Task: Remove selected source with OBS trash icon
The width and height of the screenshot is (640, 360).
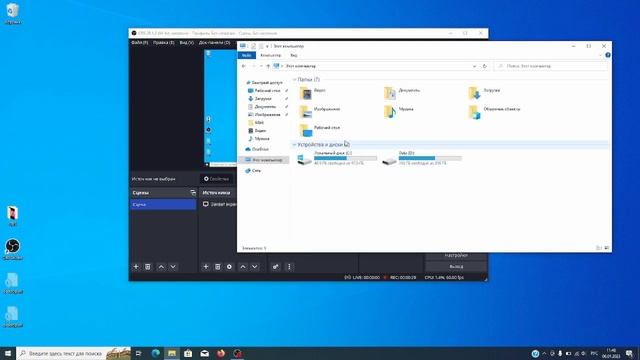Action: [218, 267]
